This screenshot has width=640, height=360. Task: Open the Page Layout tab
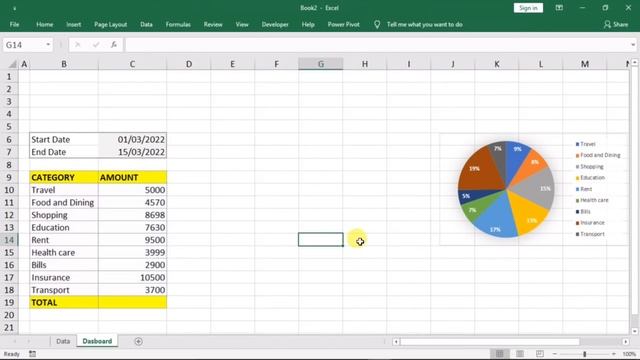click(110, 24)
